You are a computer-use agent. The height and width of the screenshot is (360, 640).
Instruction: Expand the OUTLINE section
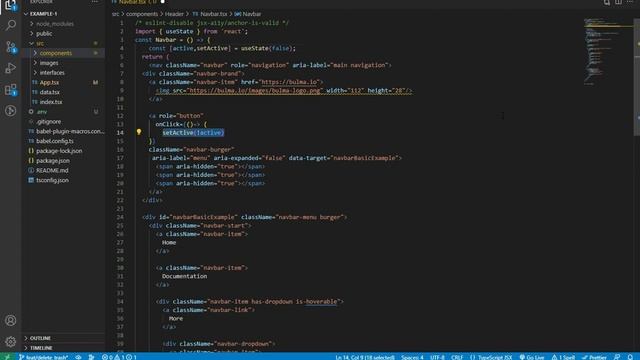coord(63,338)
